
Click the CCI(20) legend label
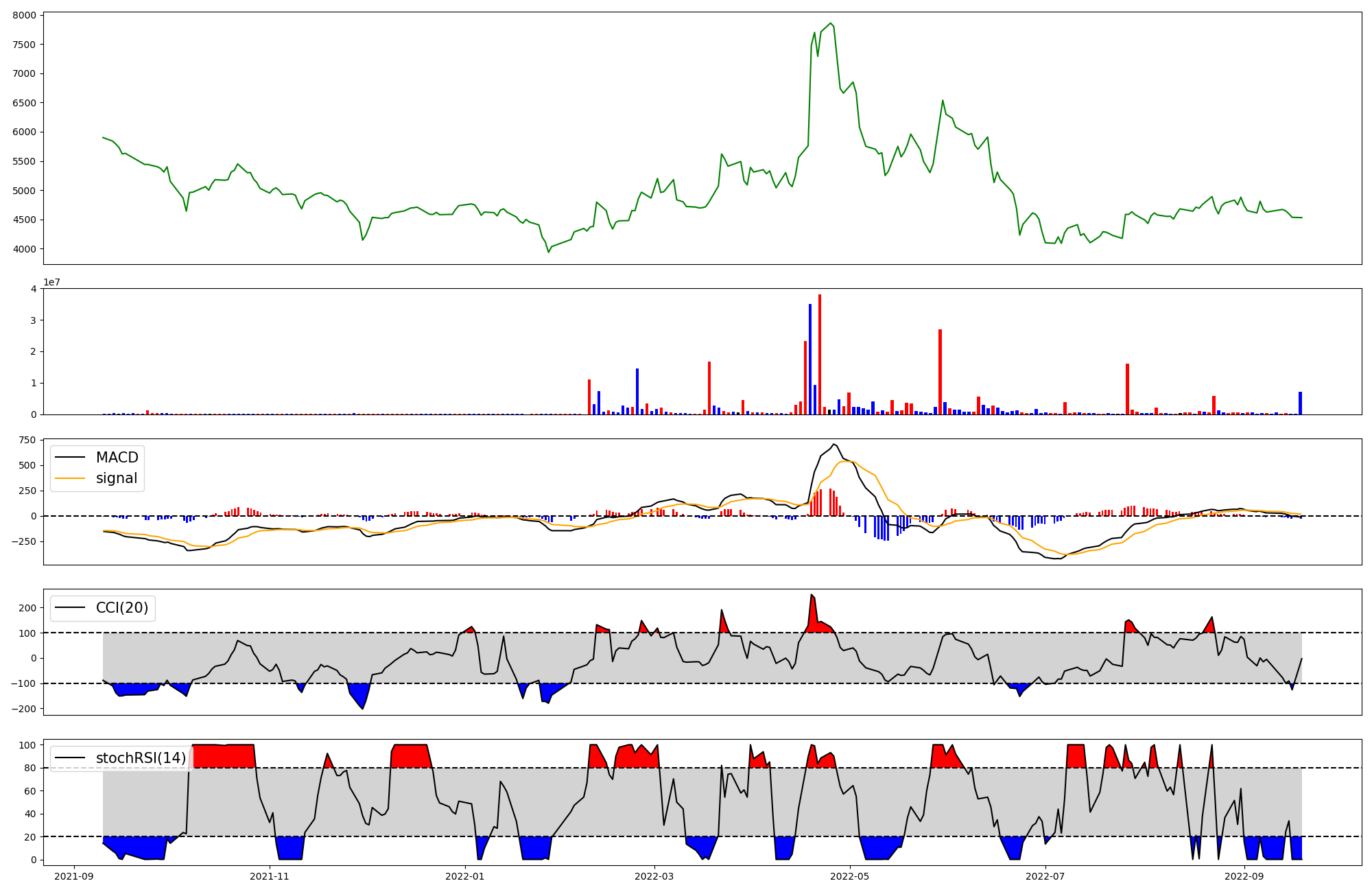click(x=122, y=608)
